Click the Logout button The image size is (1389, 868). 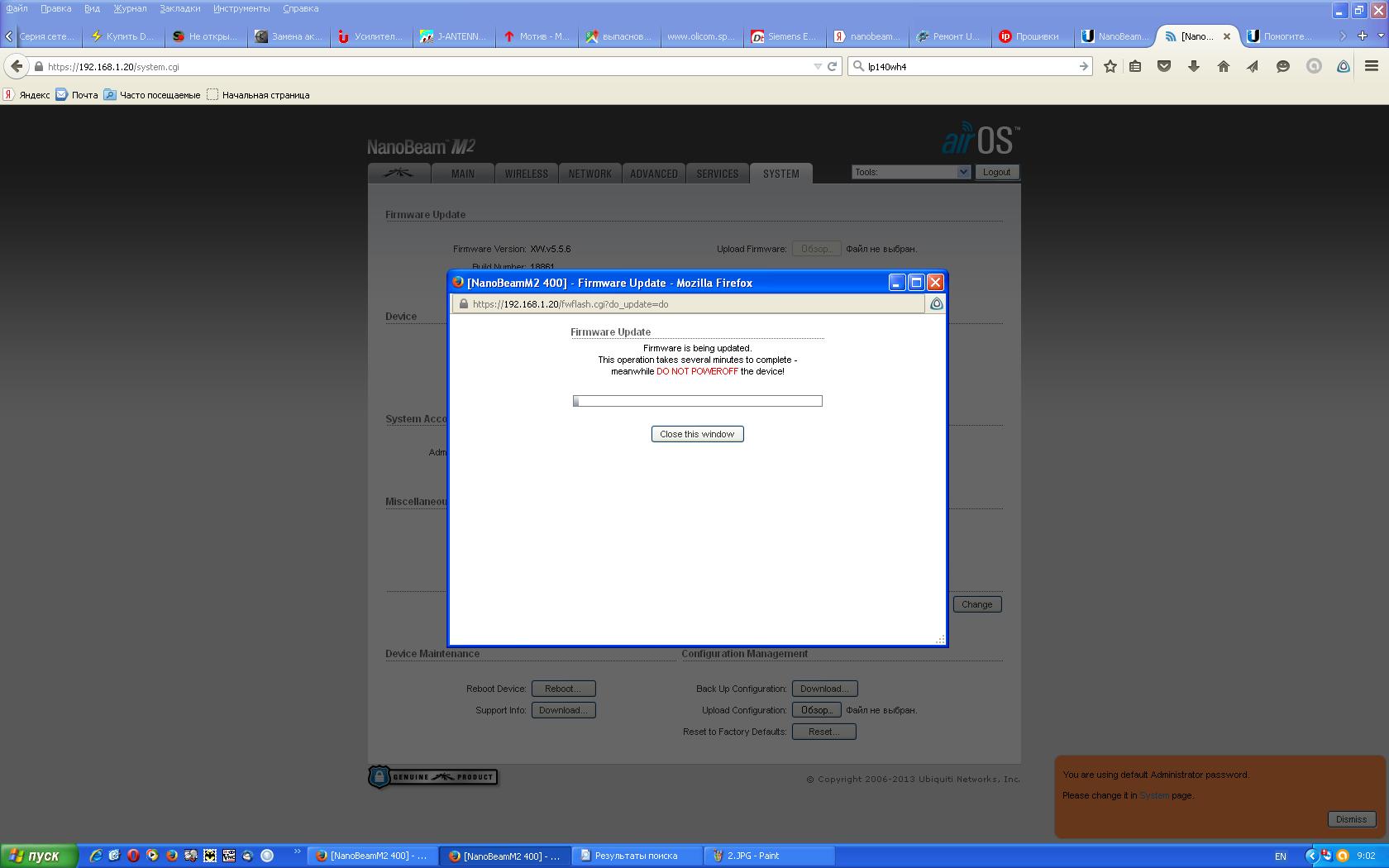click(x=996, y=172)
